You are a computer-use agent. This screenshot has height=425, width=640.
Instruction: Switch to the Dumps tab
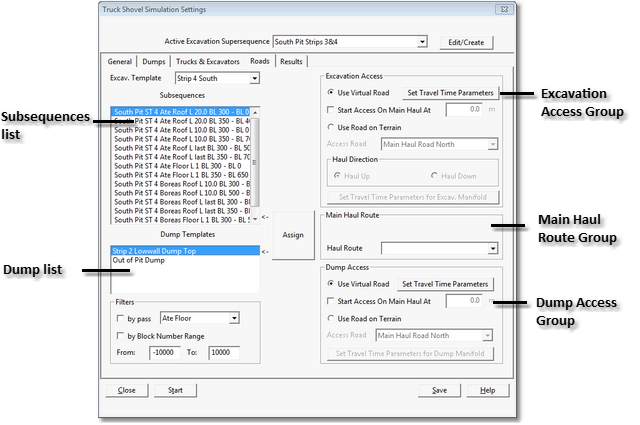click(153, 62)
